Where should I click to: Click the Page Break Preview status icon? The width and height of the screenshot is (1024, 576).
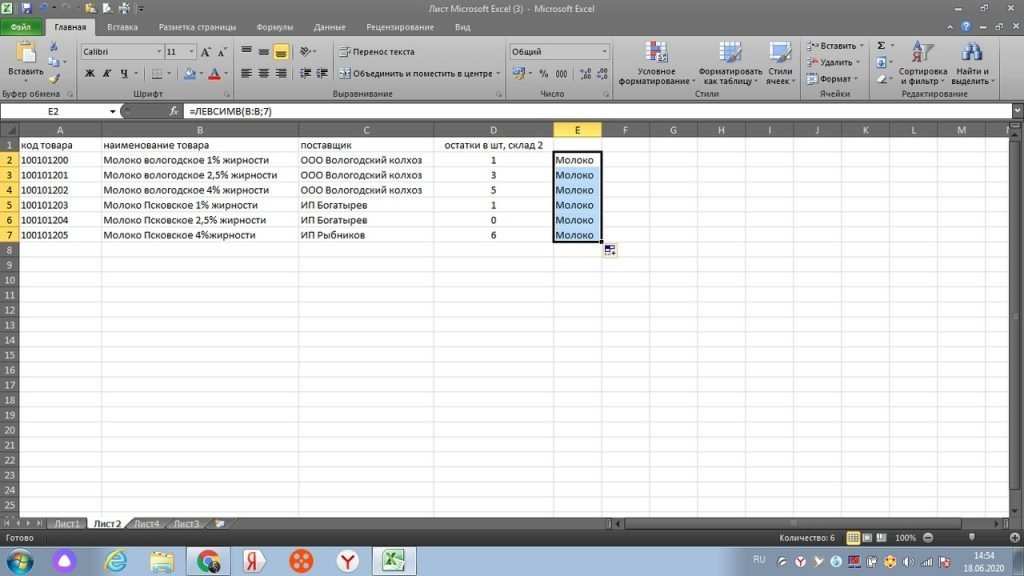coord(882,537)
